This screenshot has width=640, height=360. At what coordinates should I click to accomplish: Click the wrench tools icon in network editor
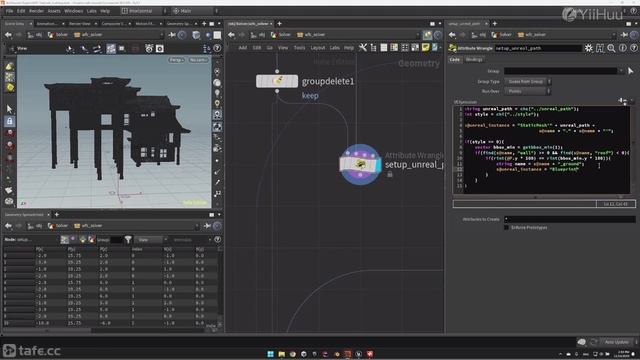coord(362,48)
